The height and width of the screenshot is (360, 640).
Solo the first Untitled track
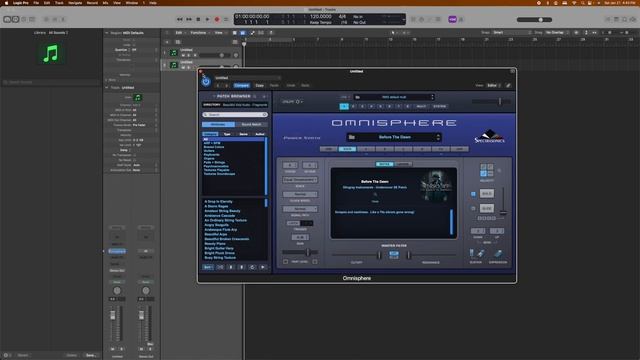[189, 55]
